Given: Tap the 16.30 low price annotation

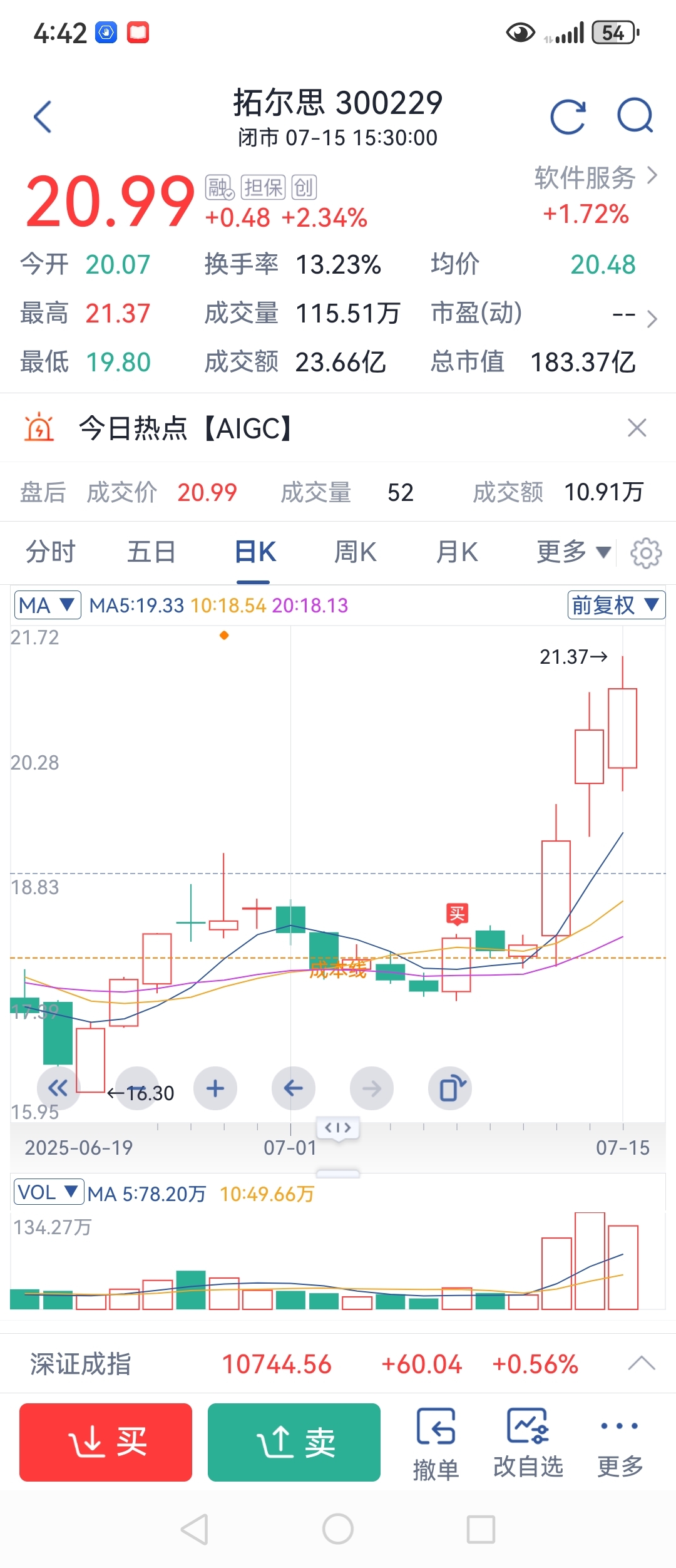Looking at the screenshot, I should pos(141,1093).
